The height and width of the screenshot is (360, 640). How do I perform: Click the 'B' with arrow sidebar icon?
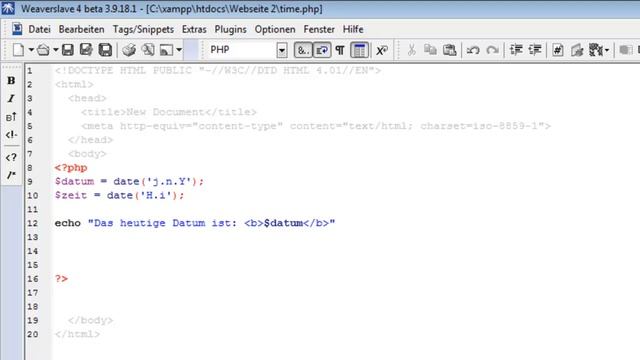point(11,117)
